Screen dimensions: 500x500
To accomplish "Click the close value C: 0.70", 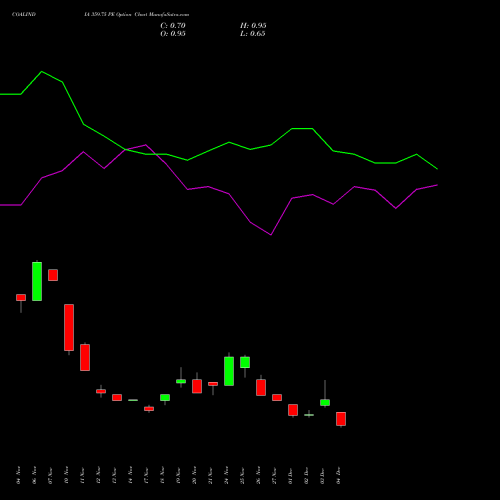I will click(x=173, y=26).
